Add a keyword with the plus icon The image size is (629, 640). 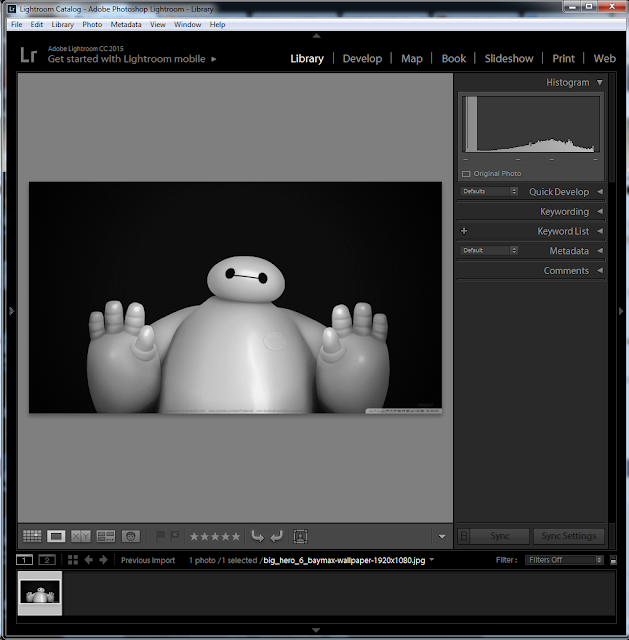[x=464, y=231]
